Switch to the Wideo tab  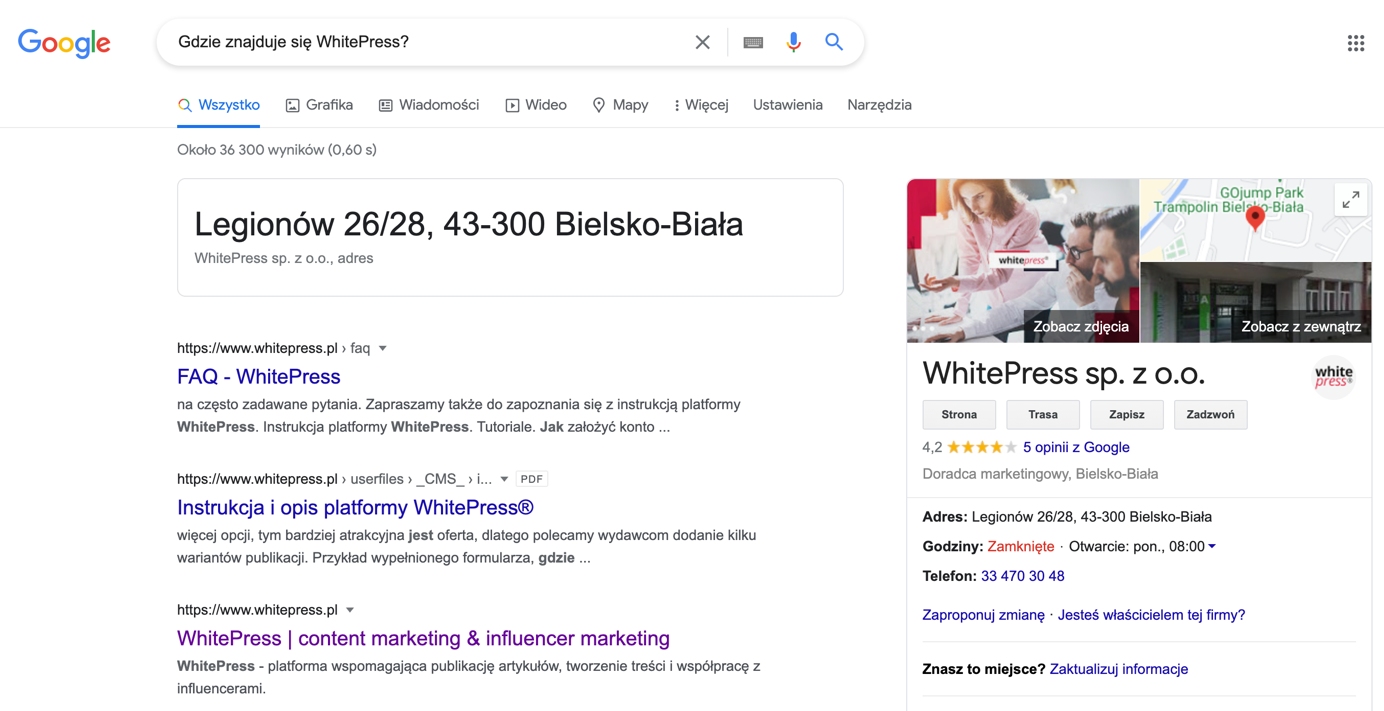pos(536,105)
